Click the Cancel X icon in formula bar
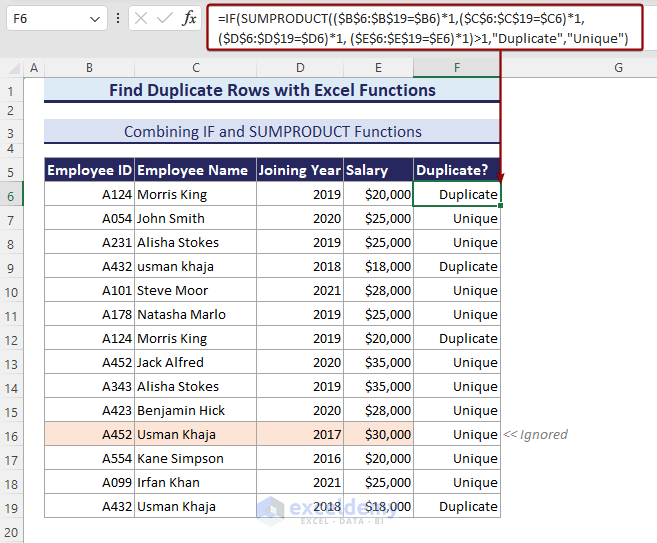The width and height of the screenshot is (657, 543). 141,19
